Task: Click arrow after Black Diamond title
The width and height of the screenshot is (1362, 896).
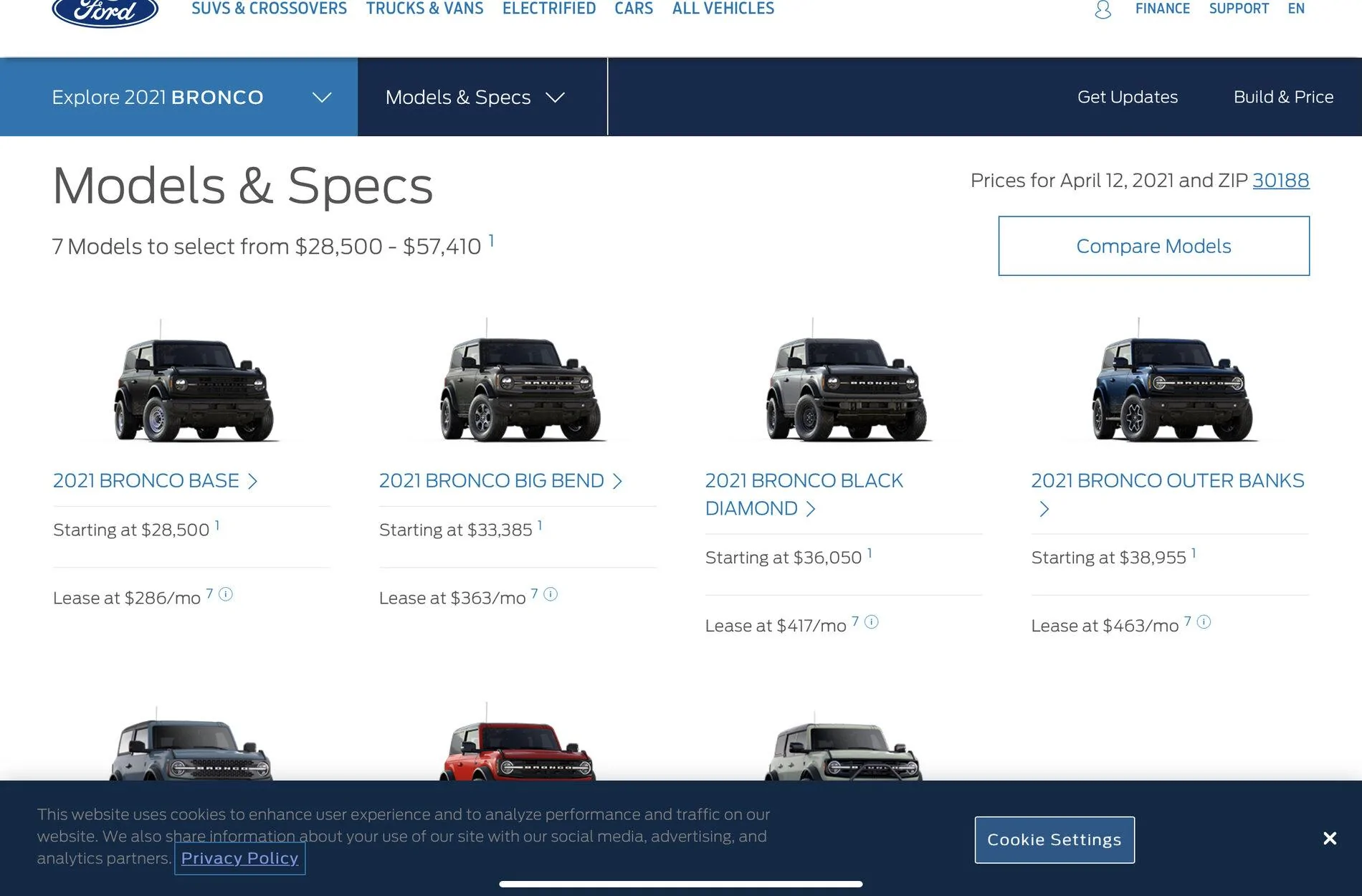Action: [811, 509]
